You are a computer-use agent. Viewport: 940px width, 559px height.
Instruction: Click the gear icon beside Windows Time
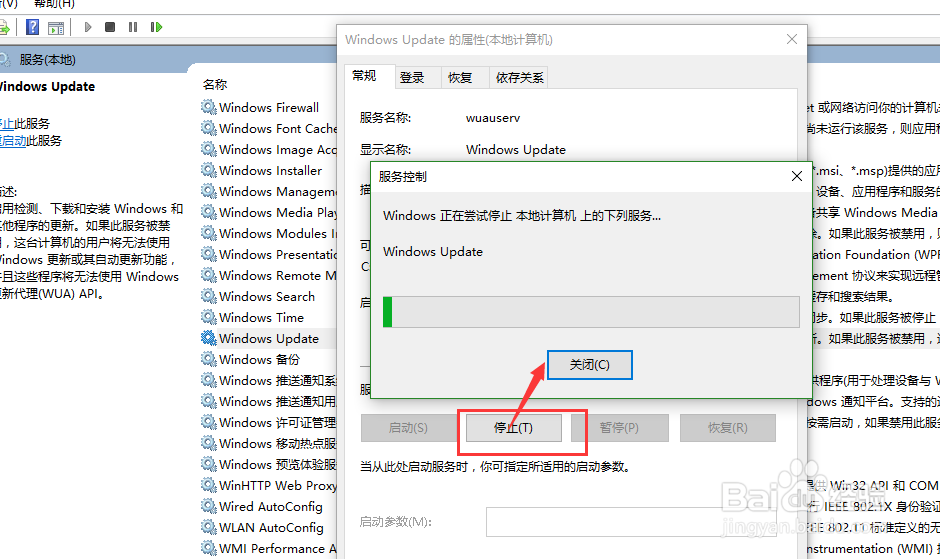(209, 317)
